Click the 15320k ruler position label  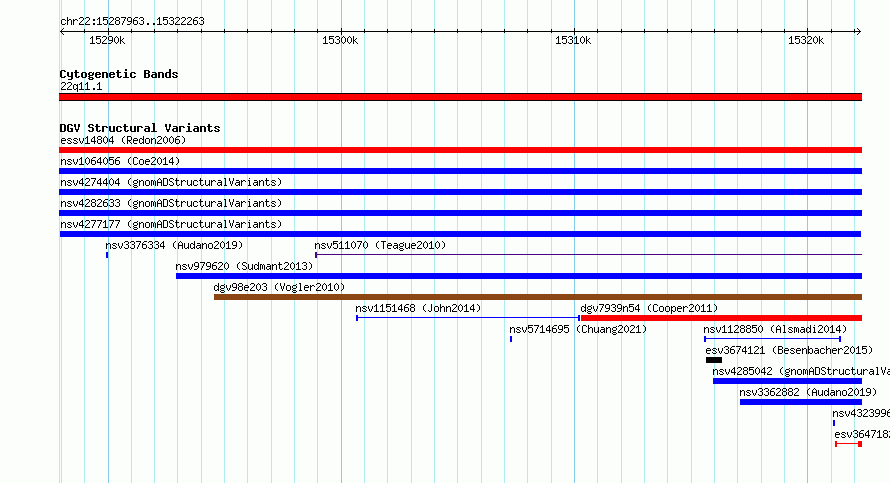(806, 40)
